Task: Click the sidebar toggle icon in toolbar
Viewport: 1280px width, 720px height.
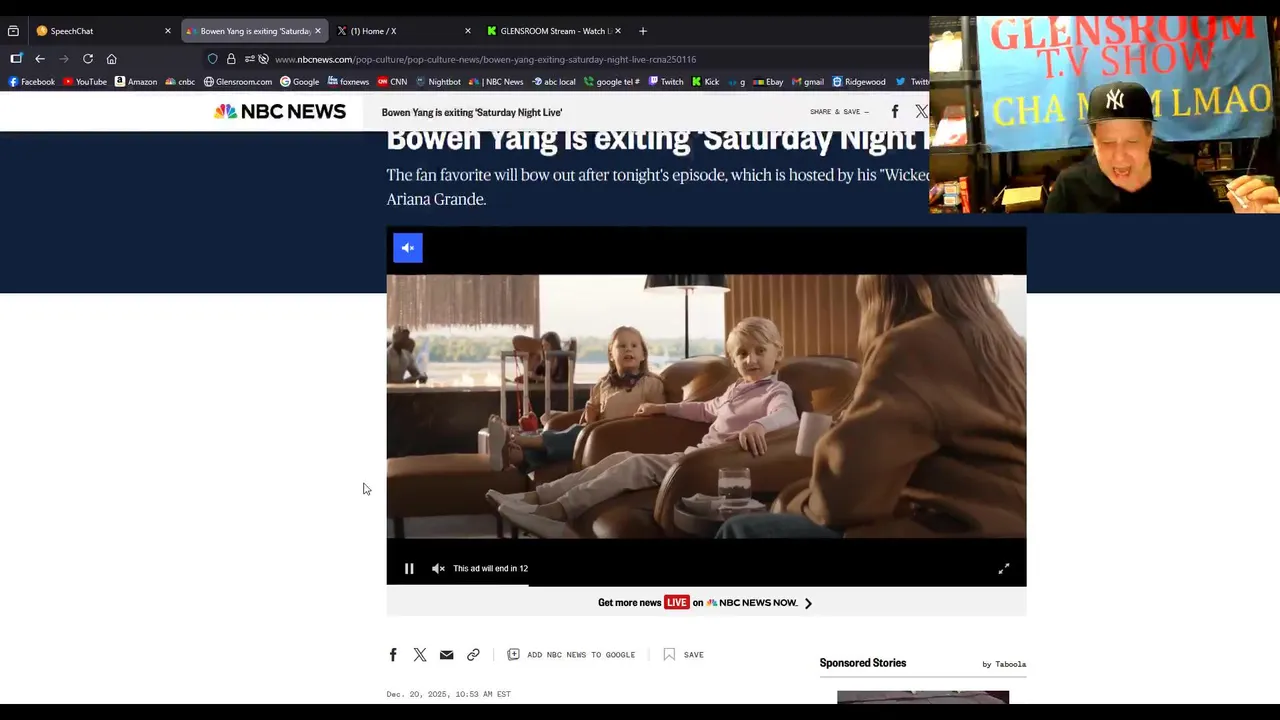Action: click(16, 59)
